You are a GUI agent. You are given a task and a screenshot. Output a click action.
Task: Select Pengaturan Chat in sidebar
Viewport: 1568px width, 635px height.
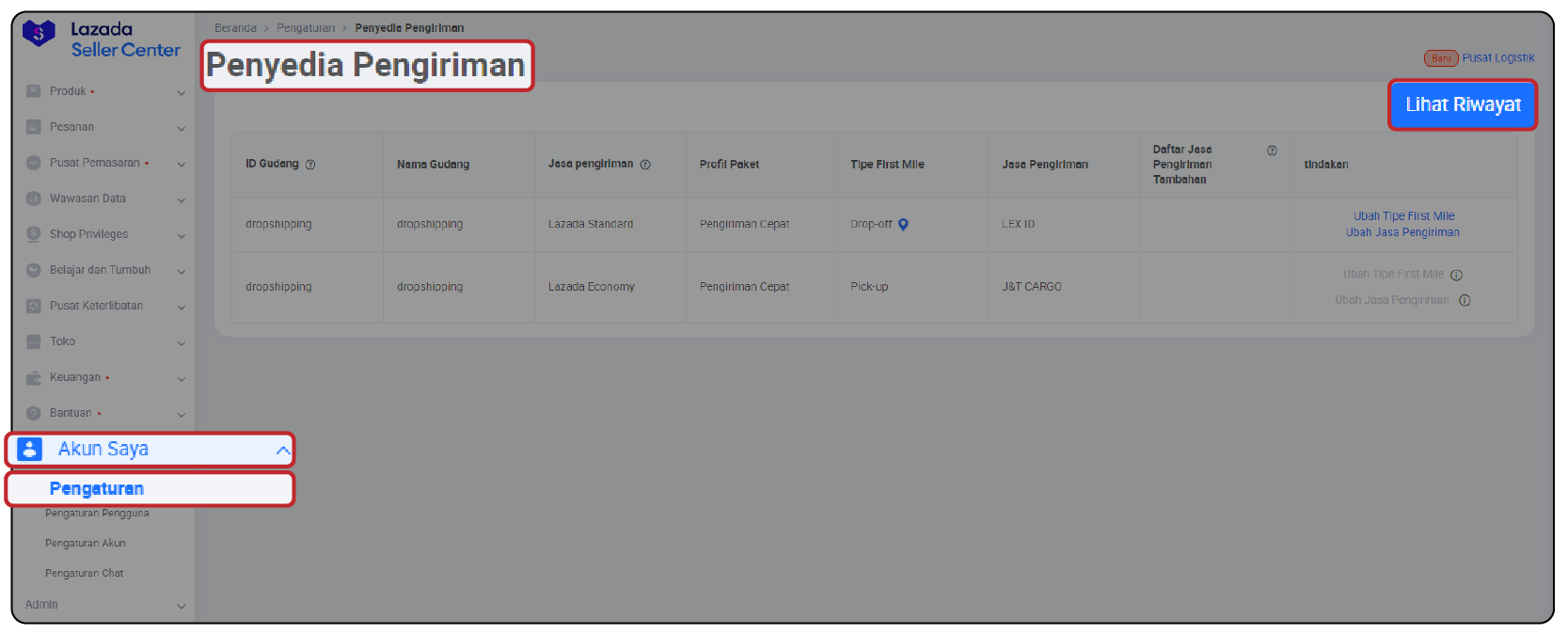coord(85,574)
